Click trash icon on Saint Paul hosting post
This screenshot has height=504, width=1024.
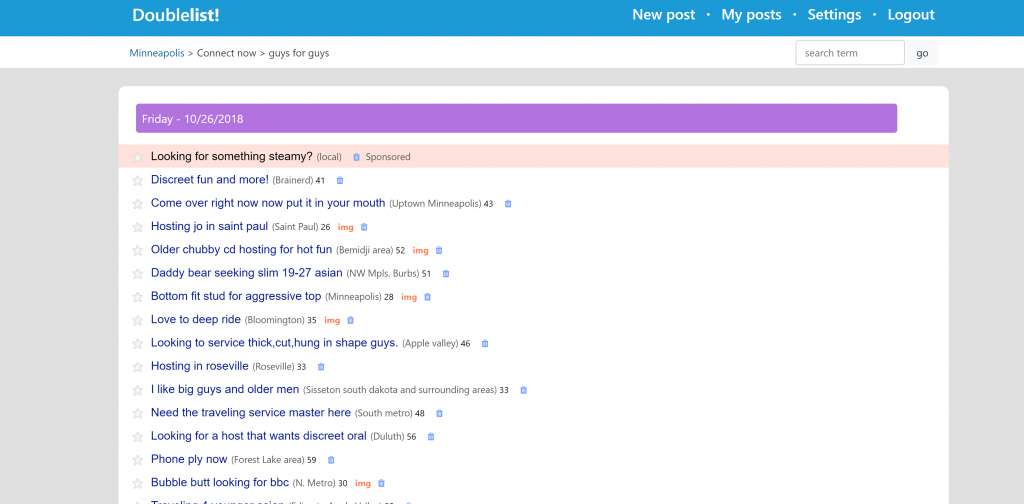pyautogui.click(x=364, y=227)
